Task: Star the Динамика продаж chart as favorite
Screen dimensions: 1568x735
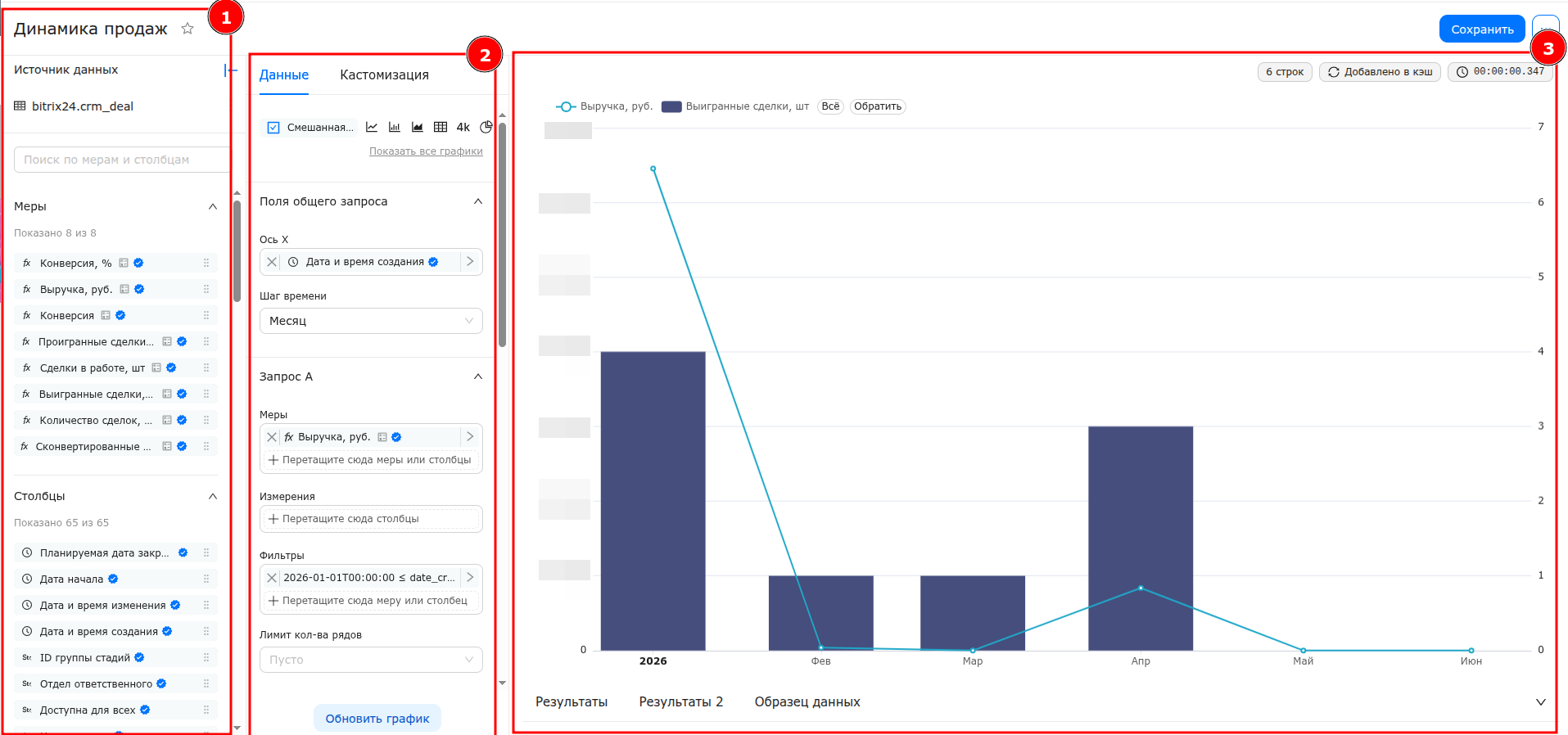Action: click(x=188, y=29)
